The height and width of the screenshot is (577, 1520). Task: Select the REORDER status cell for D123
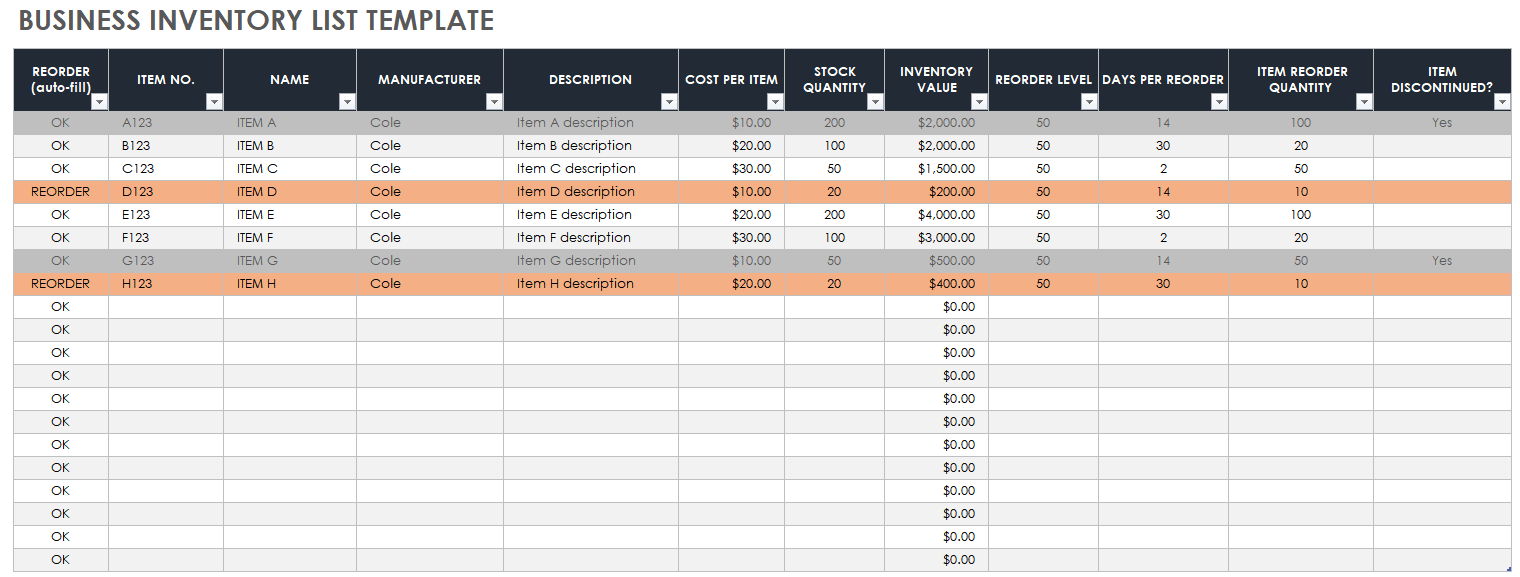pos(61,191)
